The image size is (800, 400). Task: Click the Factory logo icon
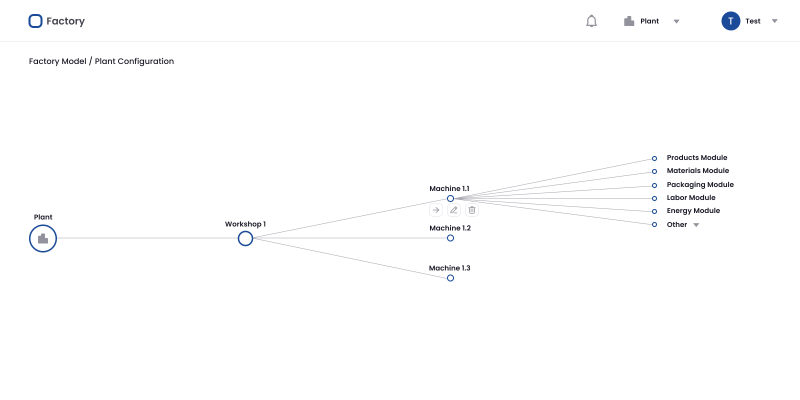35,21
